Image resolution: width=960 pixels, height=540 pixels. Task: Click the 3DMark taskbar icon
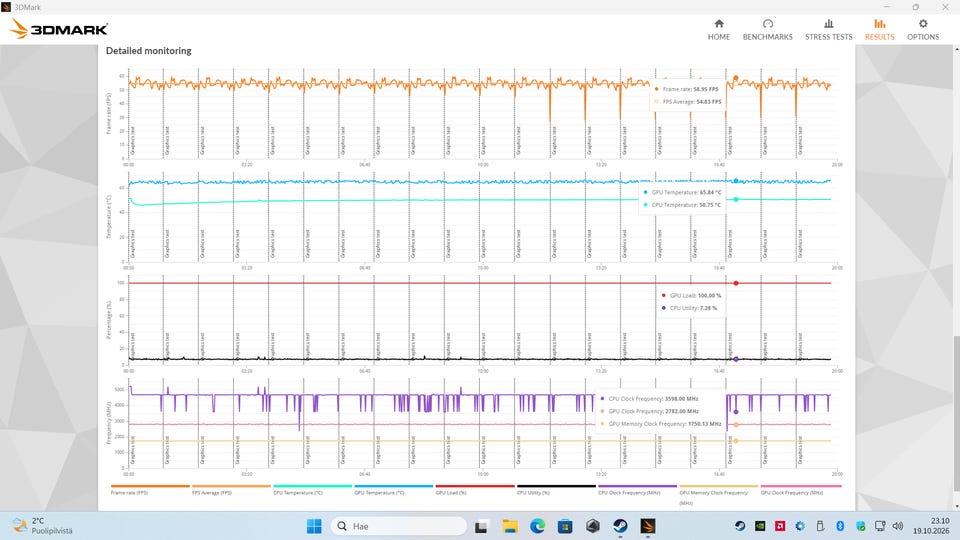click(648, 526)
